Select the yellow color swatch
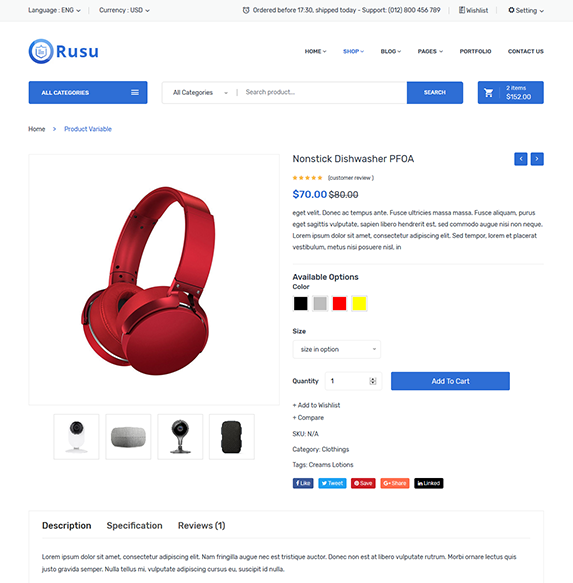This screenshot has width=573, height=583. click(x=359, y=303)
